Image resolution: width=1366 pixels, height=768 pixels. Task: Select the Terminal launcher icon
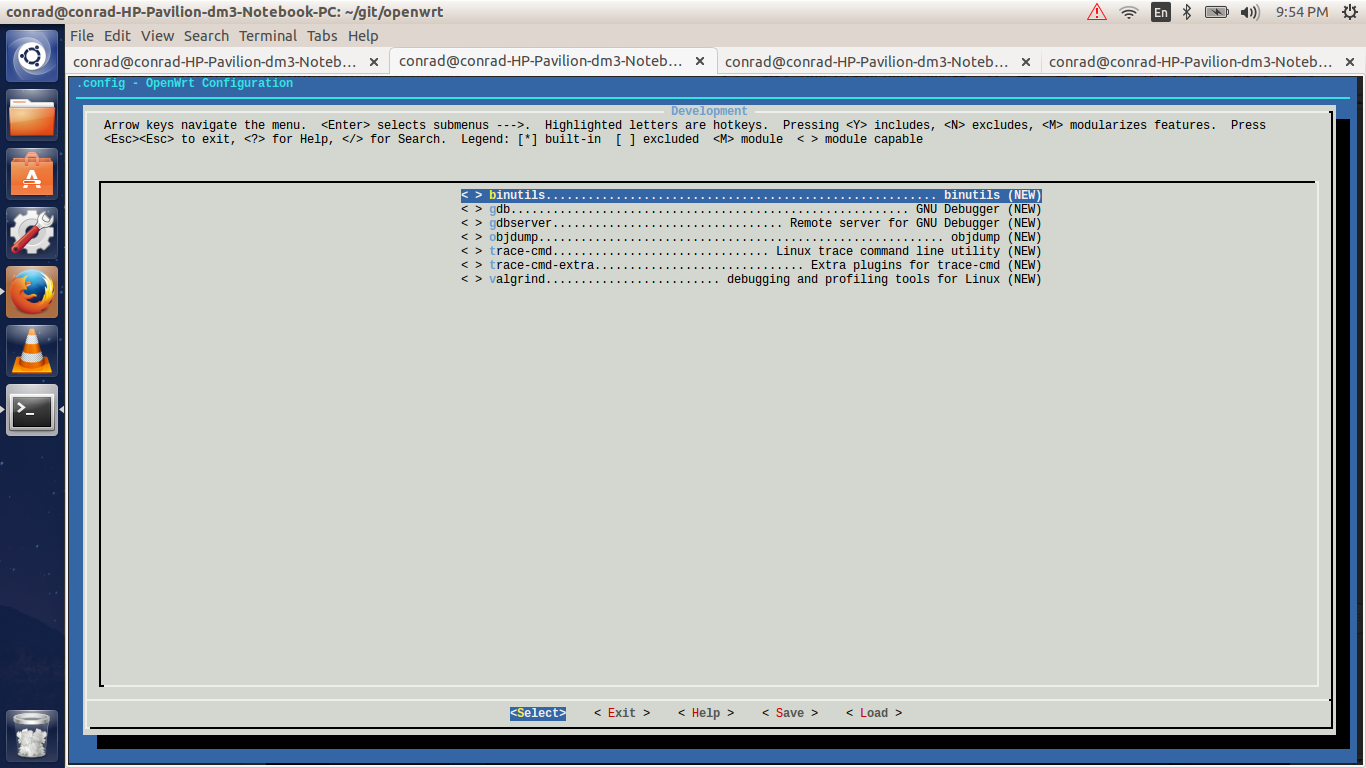33,410
